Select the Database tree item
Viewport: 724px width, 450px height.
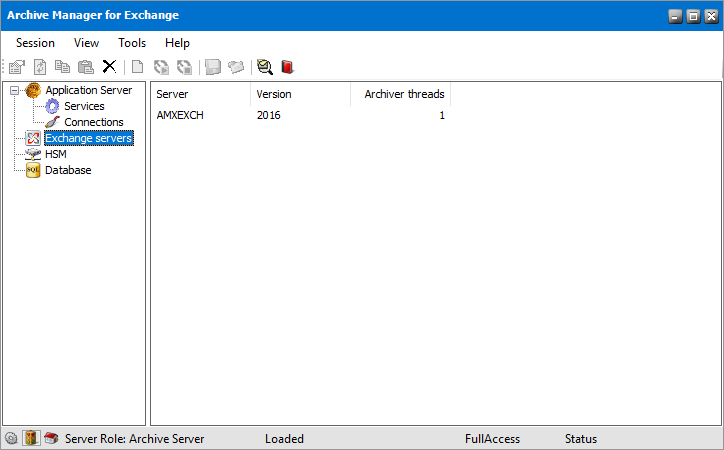(68, 170)
